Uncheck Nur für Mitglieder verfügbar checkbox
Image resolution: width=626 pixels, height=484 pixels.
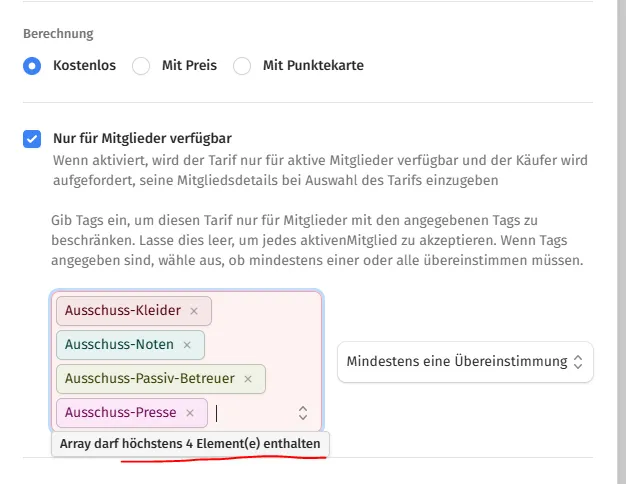pos(32,139)
